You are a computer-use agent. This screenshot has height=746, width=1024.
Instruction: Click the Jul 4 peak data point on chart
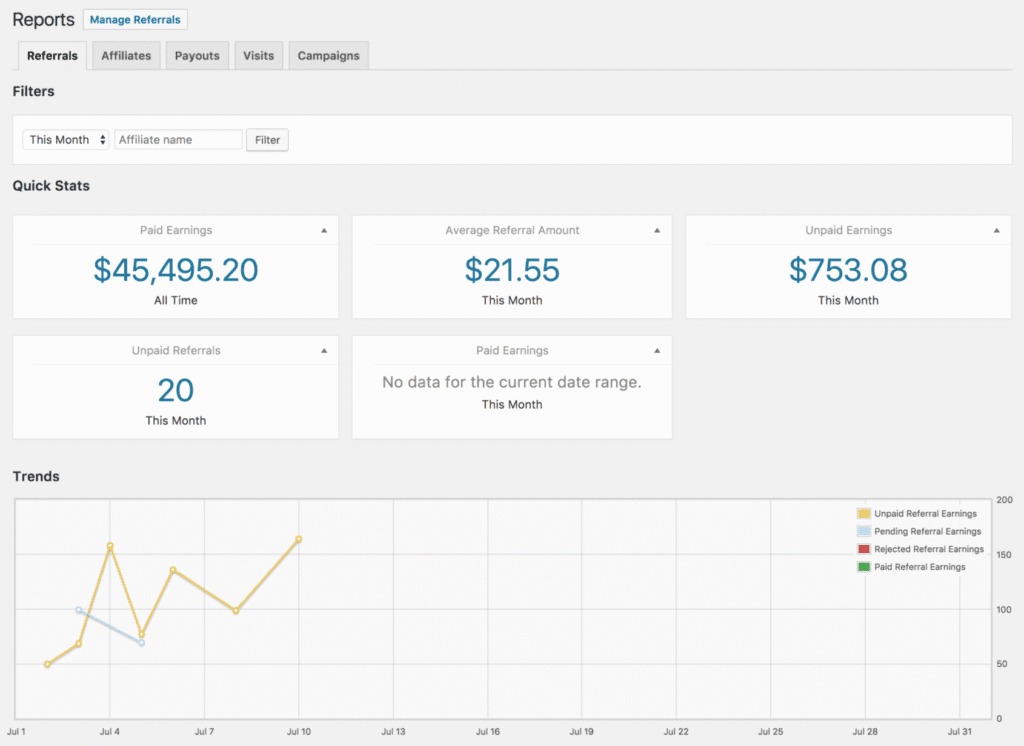pos(110,546)
